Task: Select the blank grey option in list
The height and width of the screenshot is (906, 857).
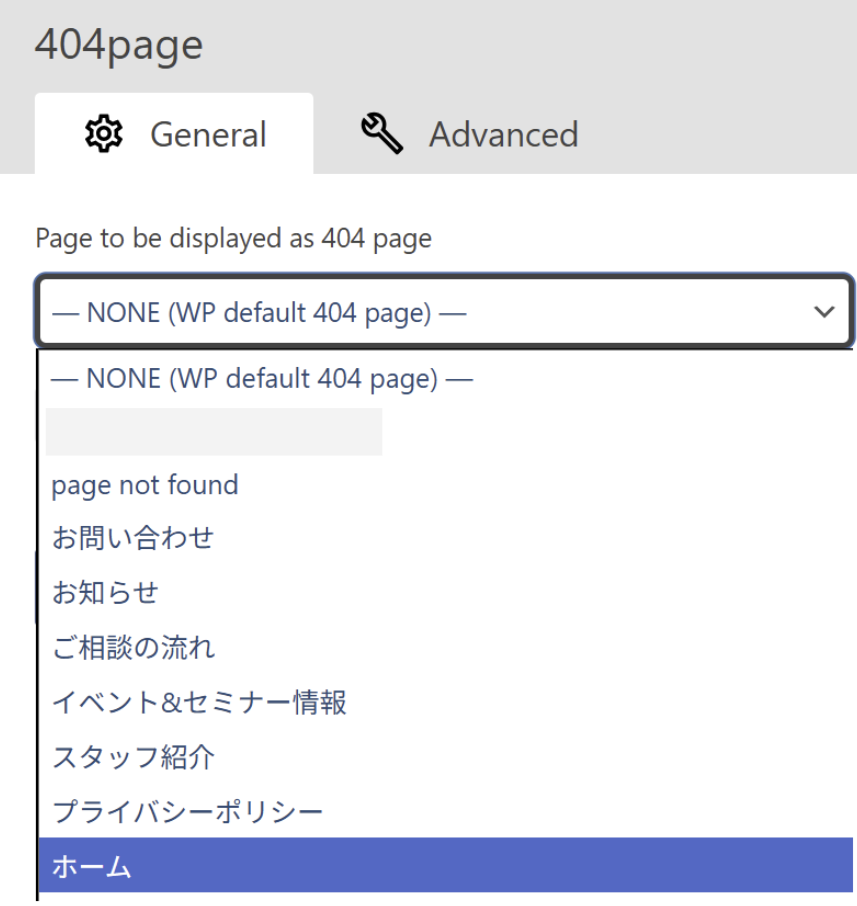Action: (214, 432)
